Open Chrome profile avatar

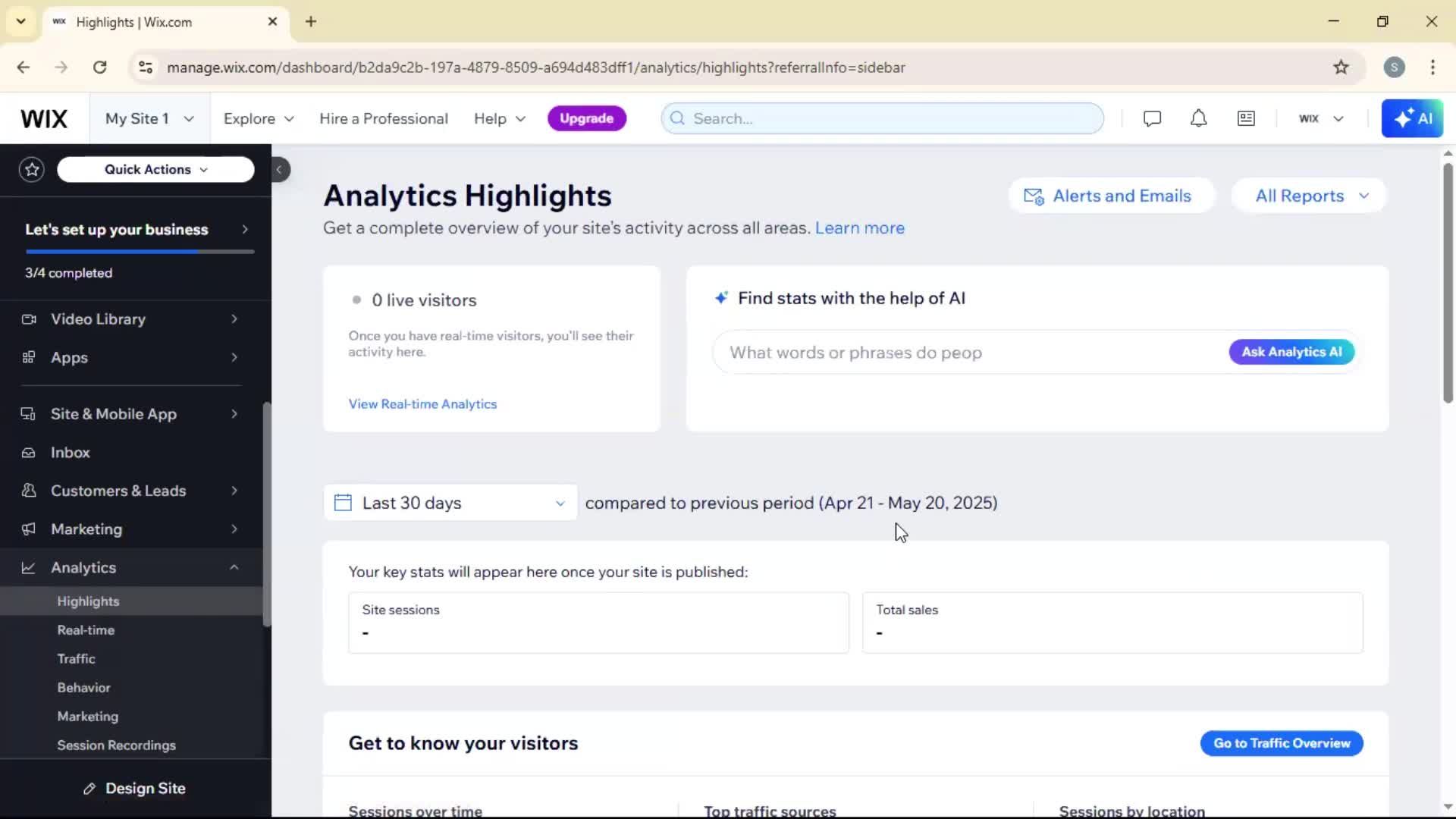[1394, 67]
